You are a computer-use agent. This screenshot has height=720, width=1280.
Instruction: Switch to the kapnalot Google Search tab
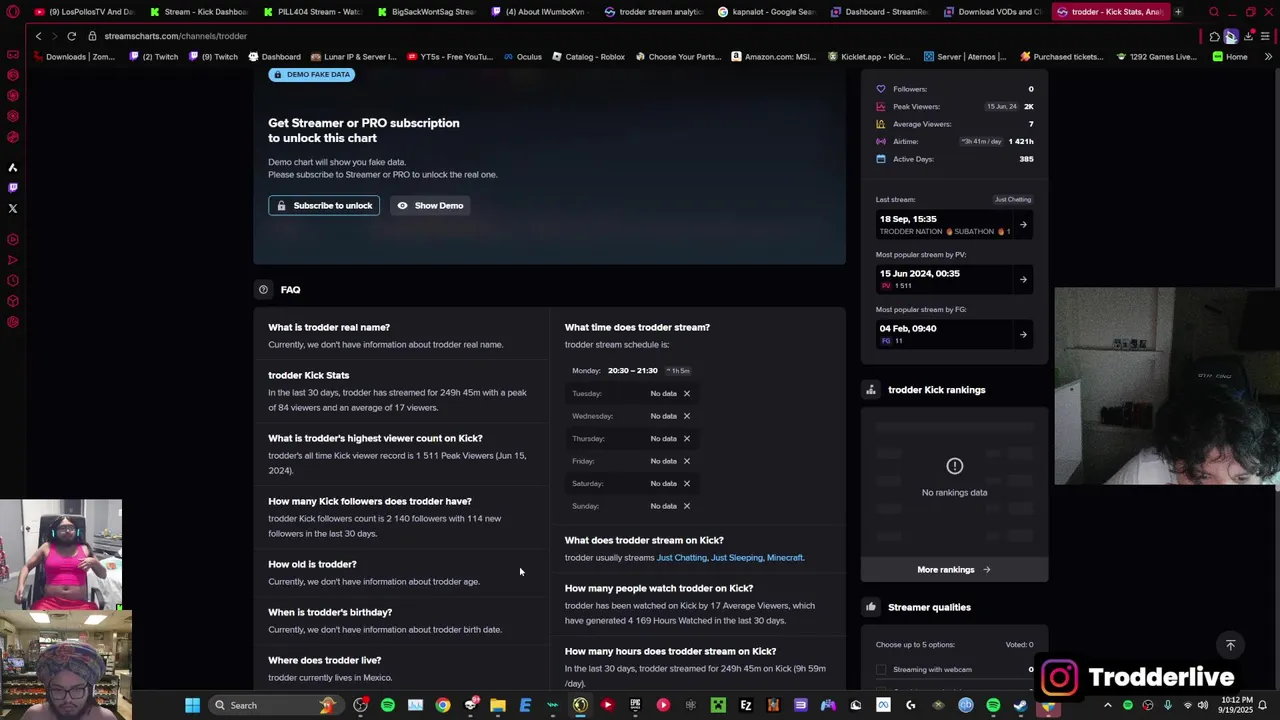768,12
